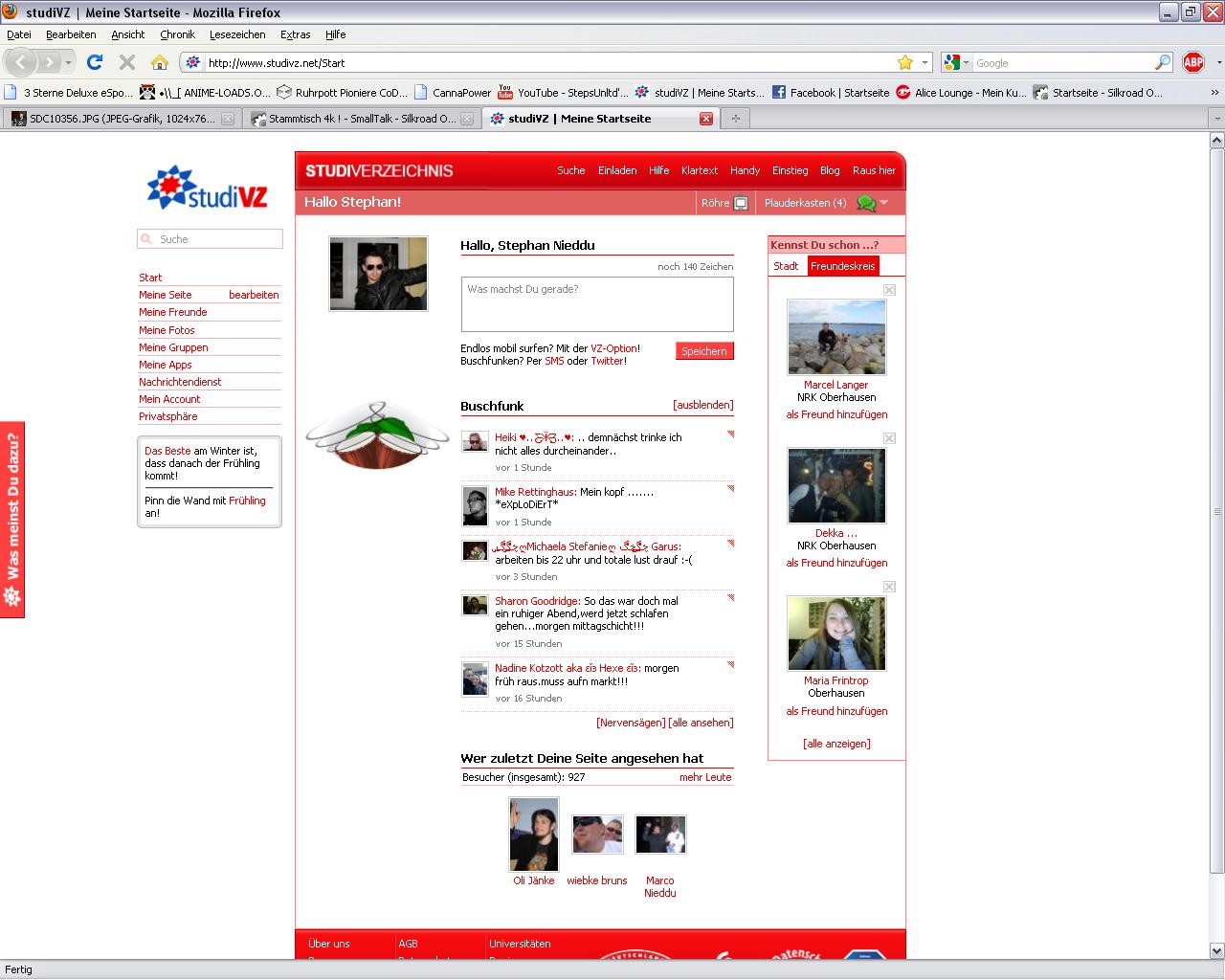
Task: Click the Adblock Plus ABP icon
Action: 1192,62
